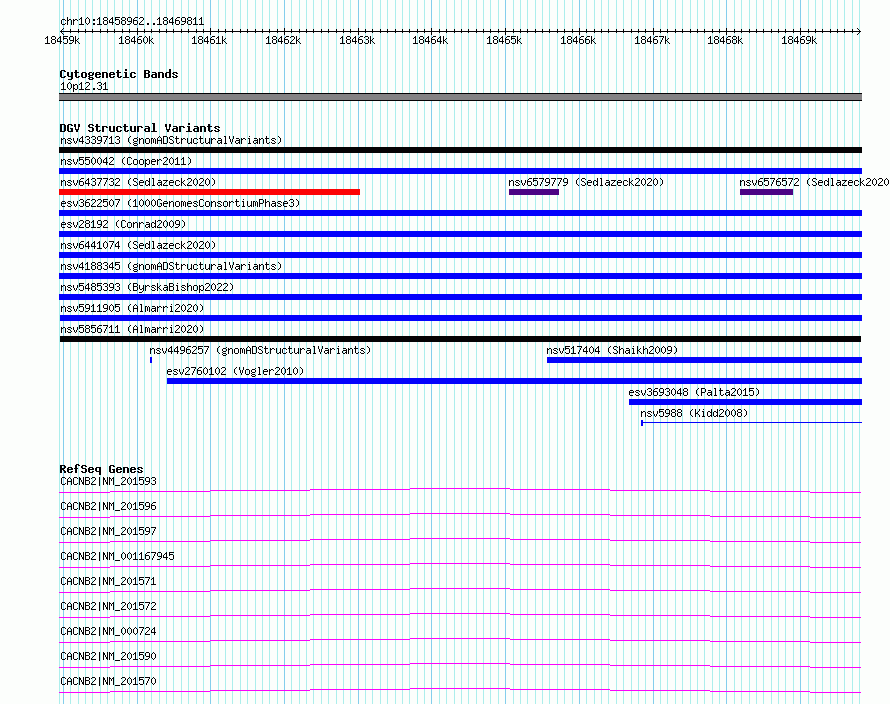The width and height of the screenshot is (890, 704).
Task: Open CACNB2|NM_201571 transcript label
Action: click(x=108, y=581)
